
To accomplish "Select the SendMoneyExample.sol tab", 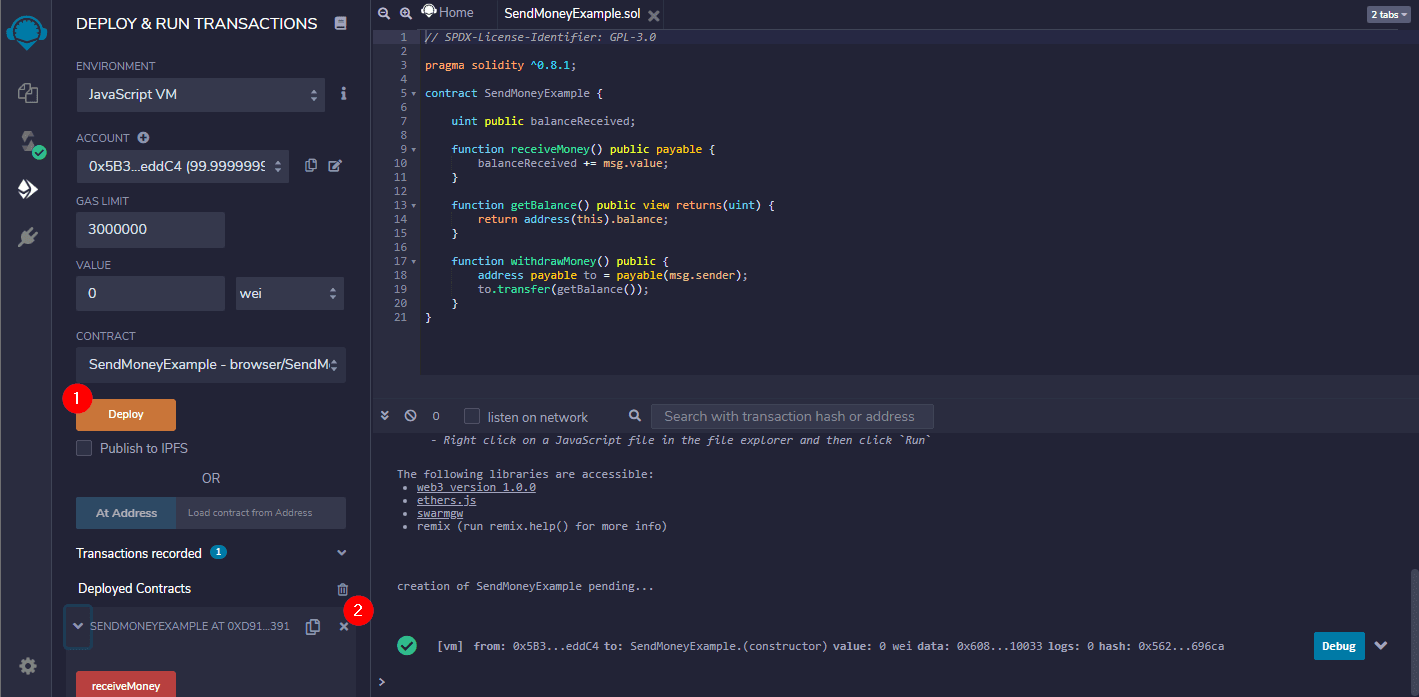I will [571, 15].
